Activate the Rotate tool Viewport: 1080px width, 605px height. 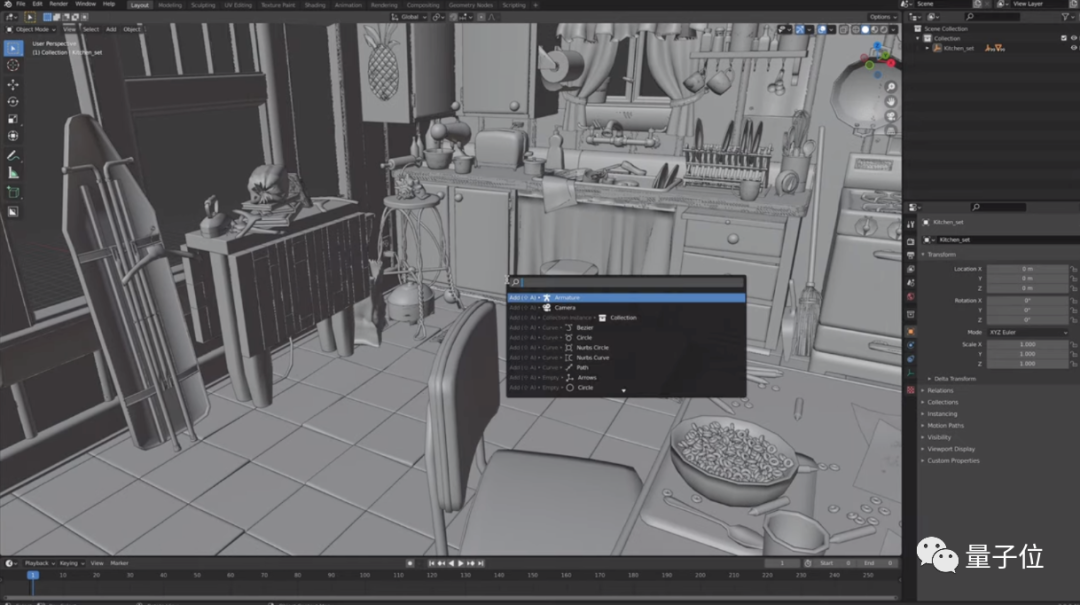point(13,101)
